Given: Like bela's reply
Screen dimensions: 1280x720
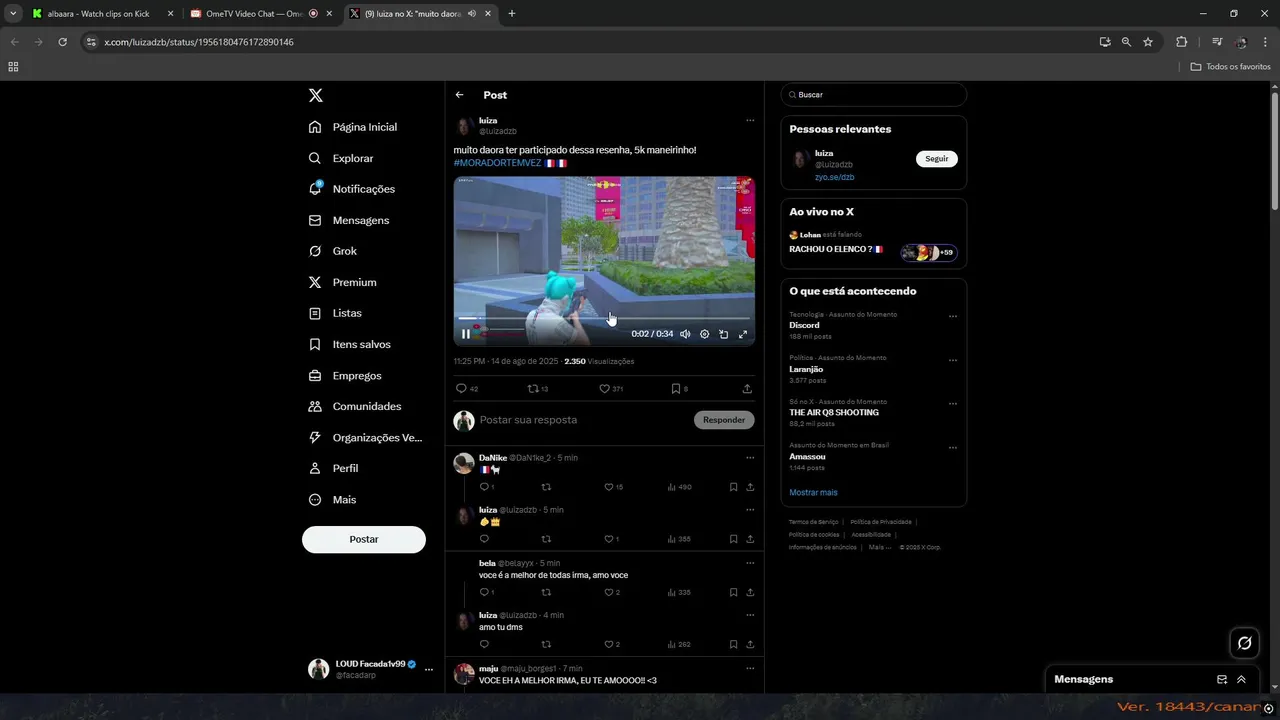Looking at the screenshot, I should coord(612,592).
